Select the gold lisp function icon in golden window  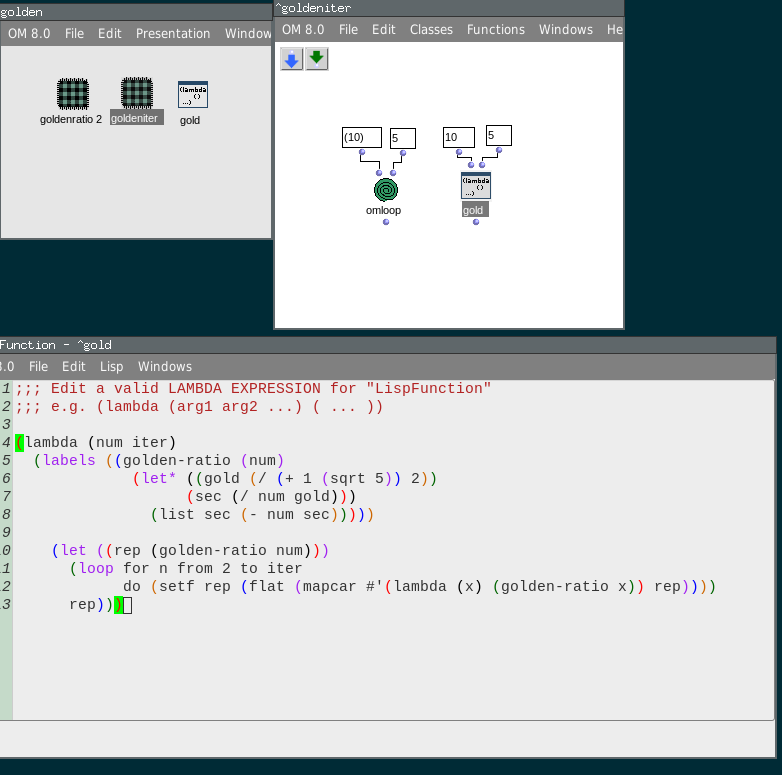pyautogui.click(x=192, y=95)
